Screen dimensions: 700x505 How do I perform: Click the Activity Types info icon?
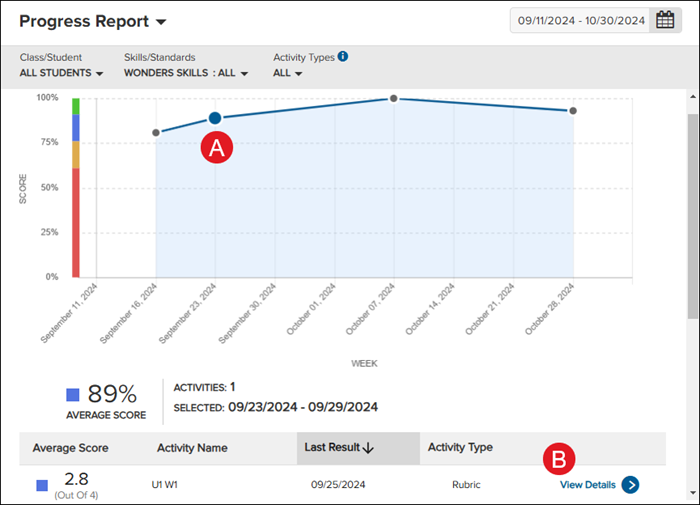[x=343, y=57]
